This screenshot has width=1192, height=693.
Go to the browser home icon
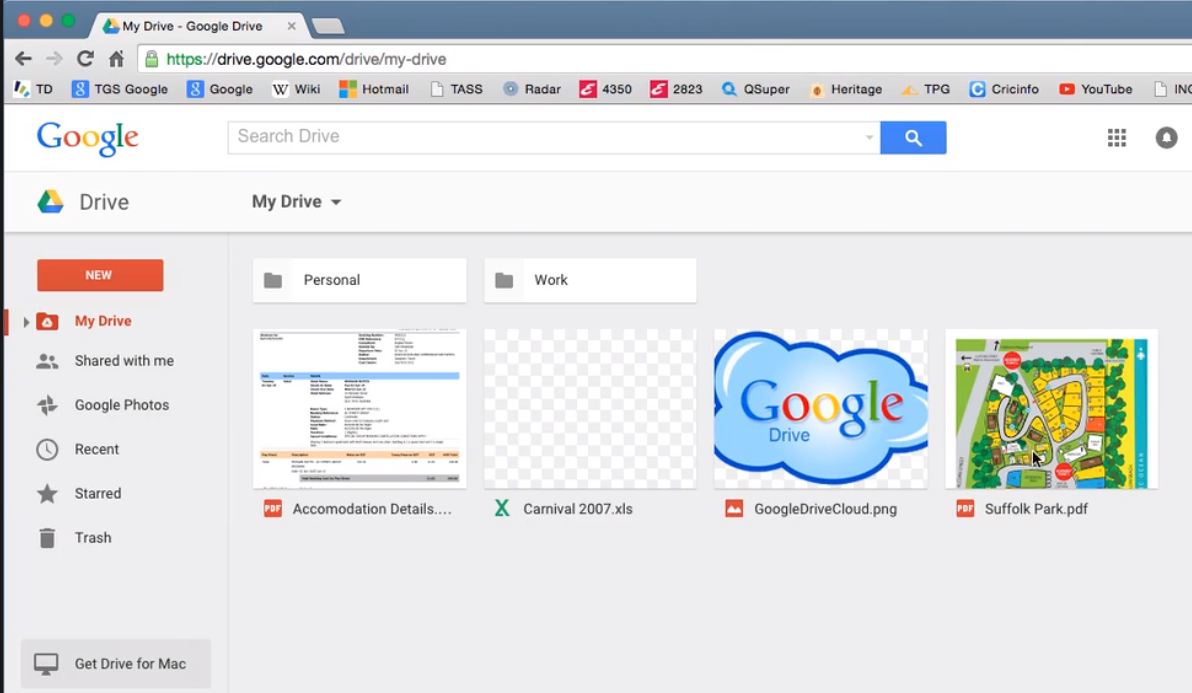click(x=116, y=59)
